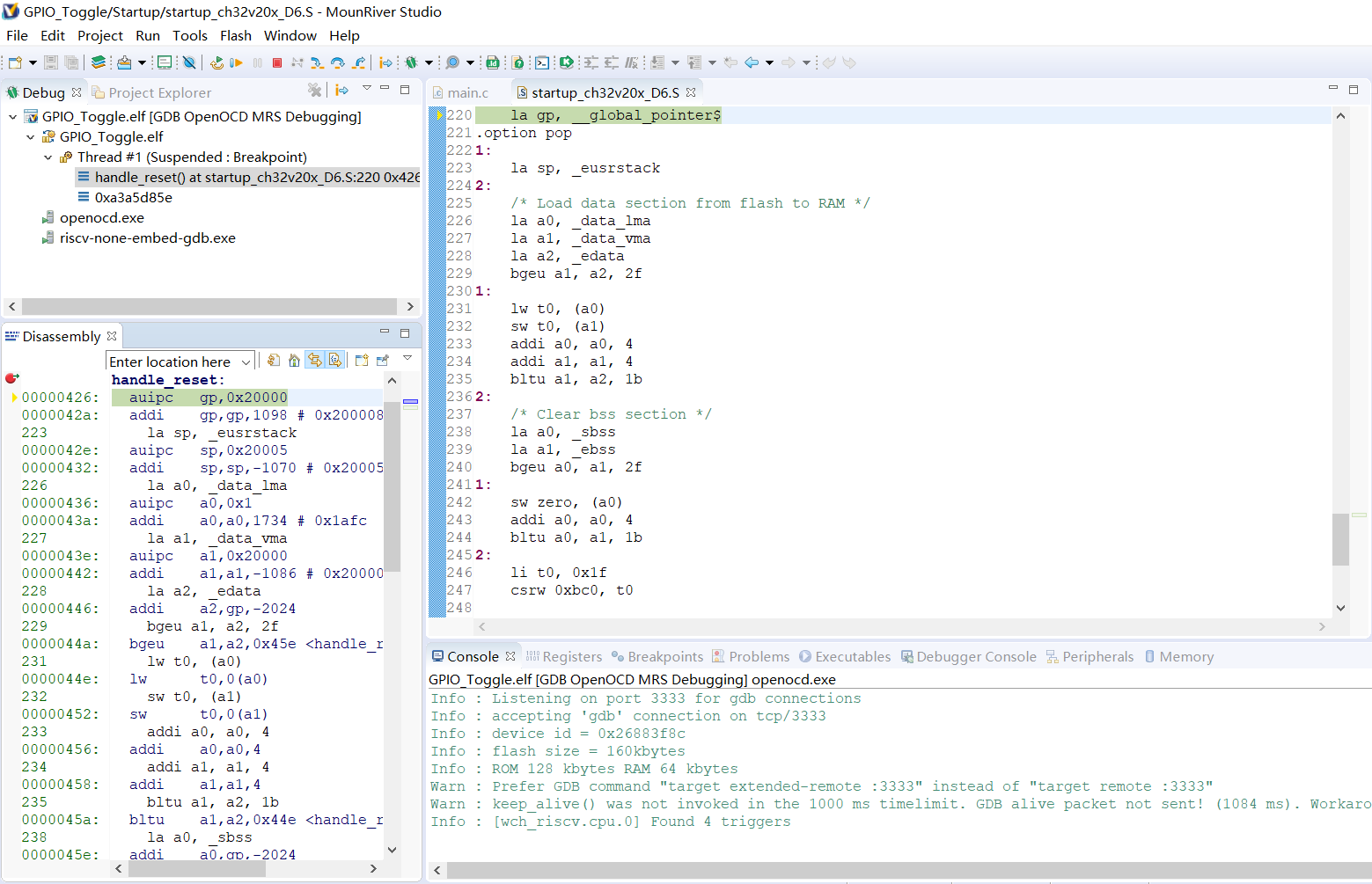Switch to the Project Explorer tab
Viewport: 1372px width, 884px height.
click(x=151, y=92)
